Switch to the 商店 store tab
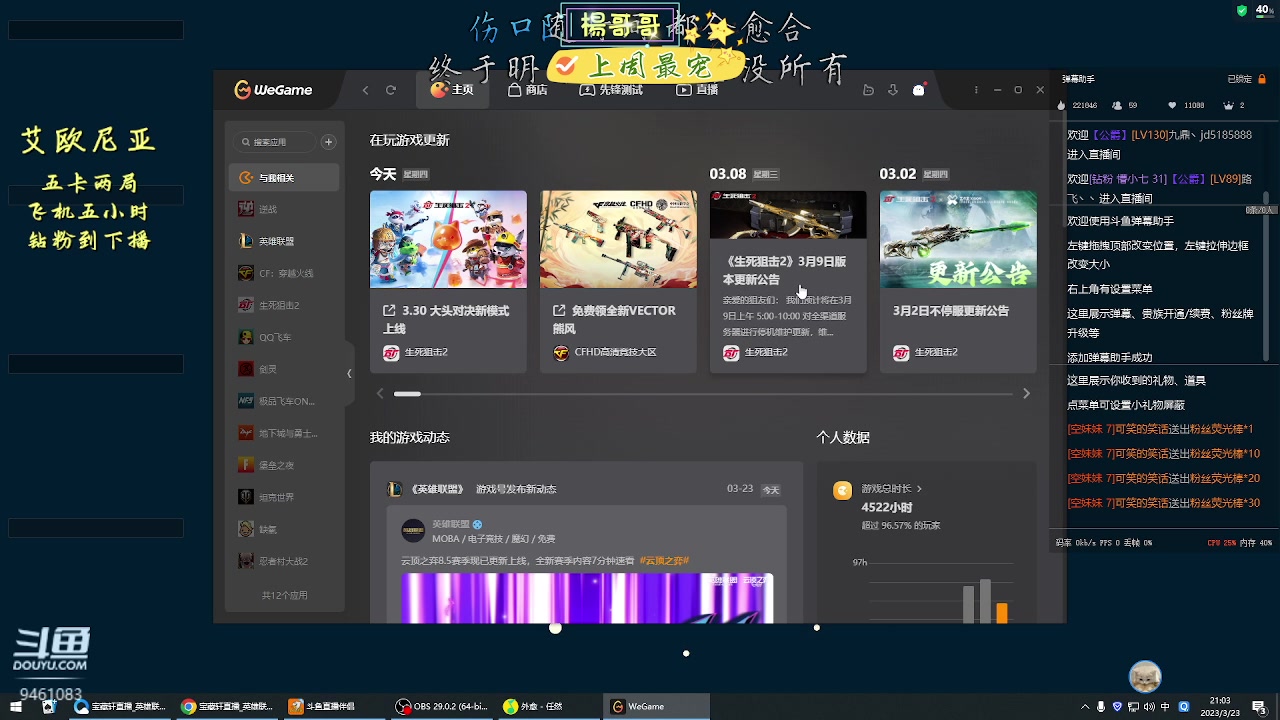Image resolution: width=1280 pixels, height=720 pixels. (x=528, y=90)
